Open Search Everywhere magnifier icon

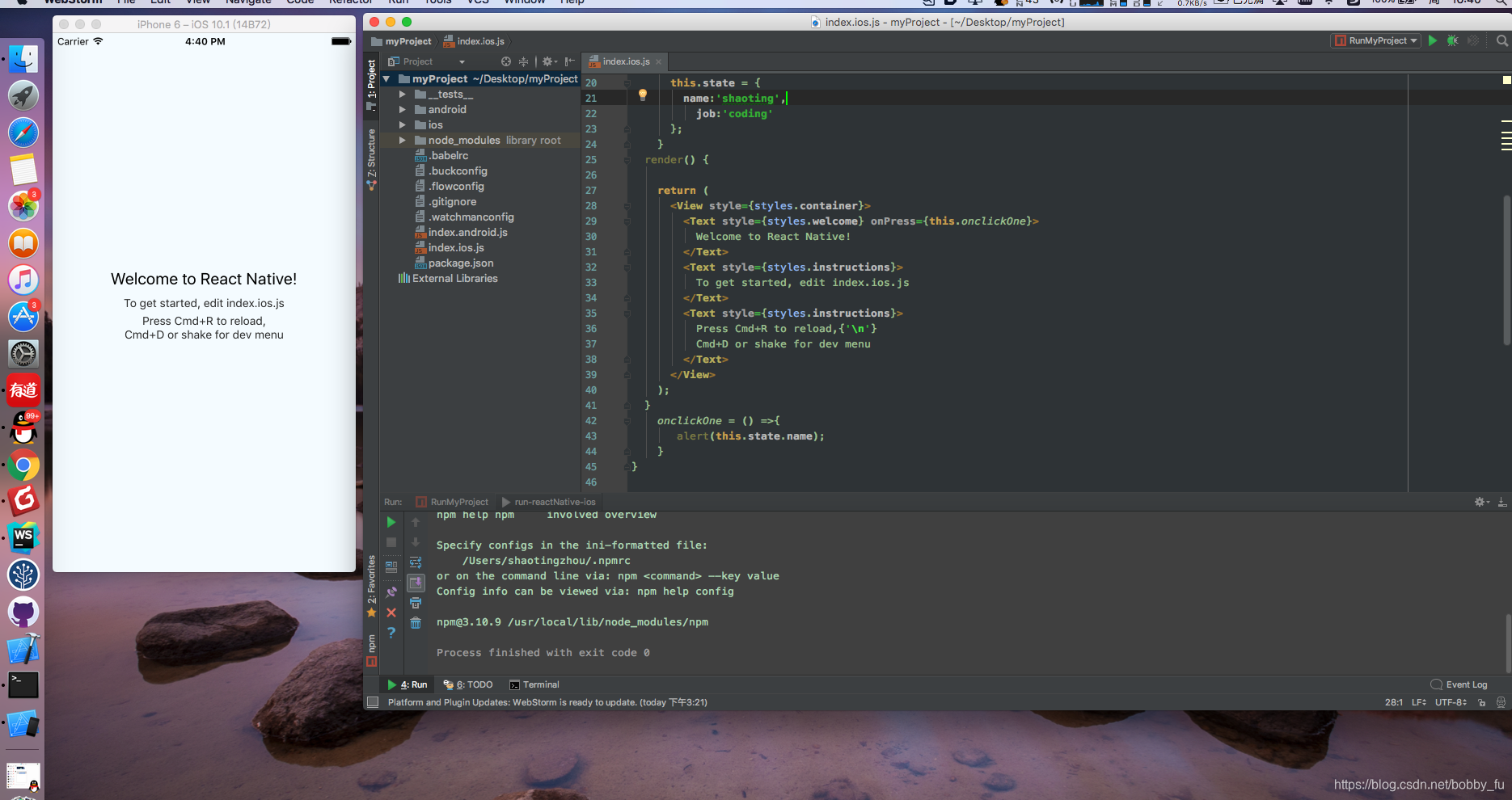pyautogui.click(x=1502, y=40)
